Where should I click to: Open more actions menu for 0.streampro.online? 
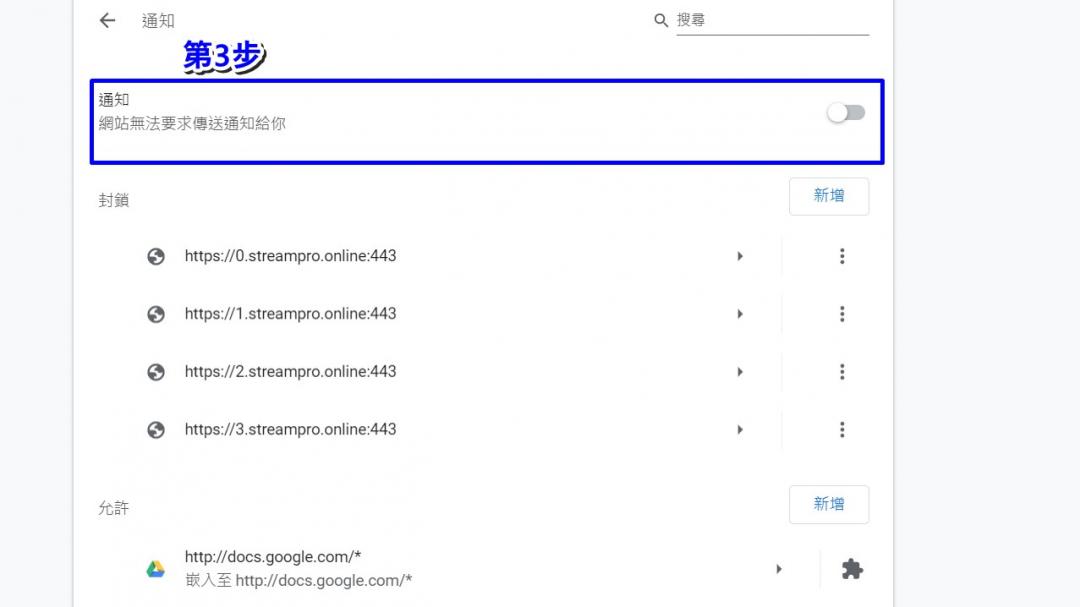841,257
